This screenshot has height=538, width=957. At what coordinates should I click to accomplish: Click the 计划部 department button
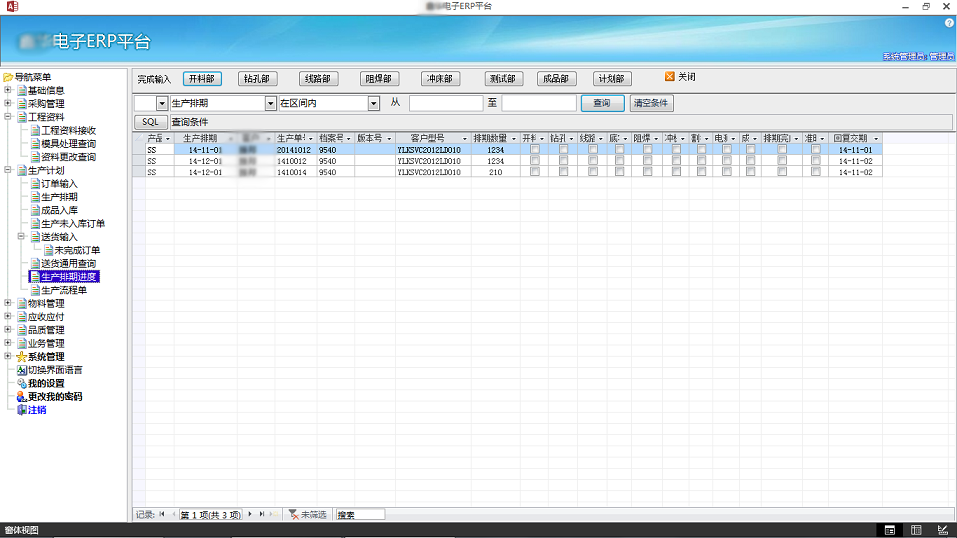(x=612, y=79)
